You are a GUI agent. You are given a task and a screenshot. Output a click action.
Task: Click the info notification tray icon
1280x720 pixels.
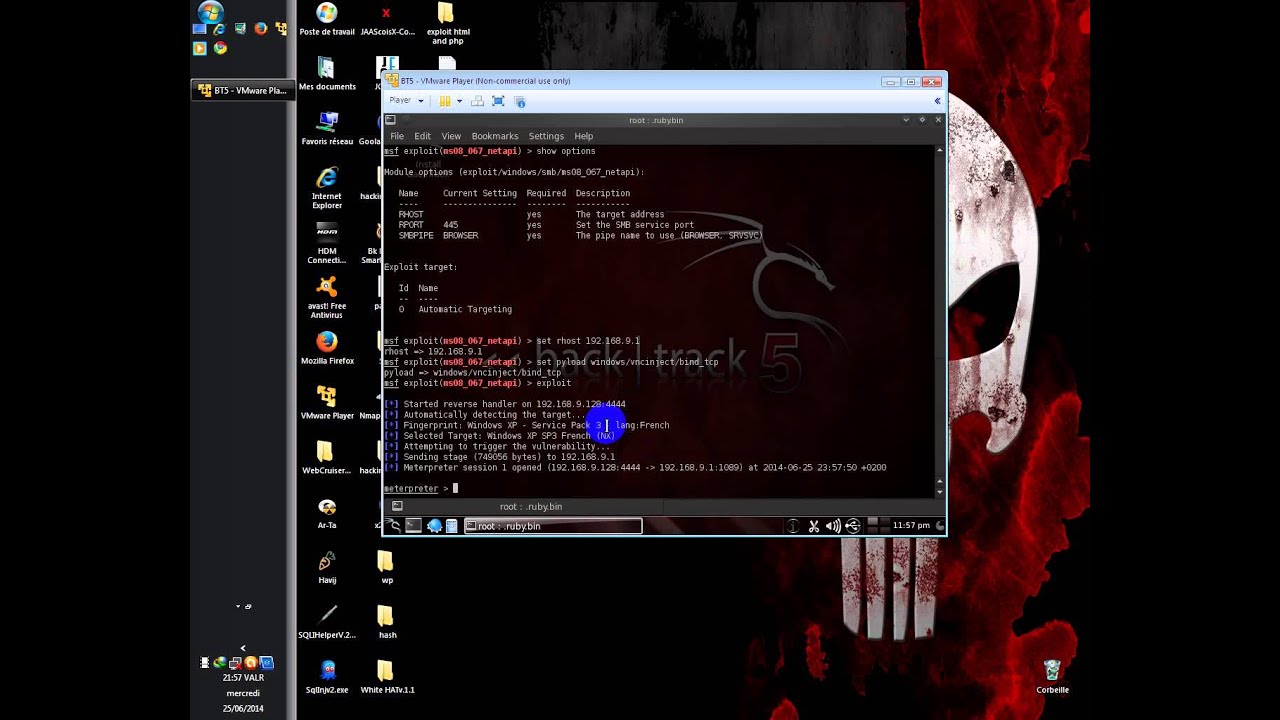(794, 526)
